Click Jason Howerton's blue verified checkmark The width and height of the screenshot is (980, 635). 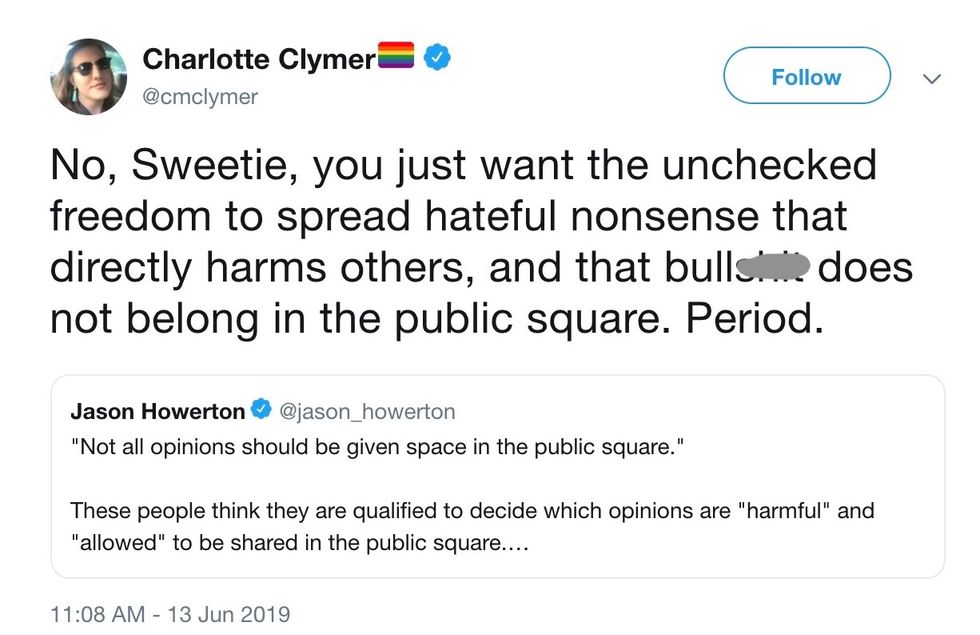[x=260, y=411]
